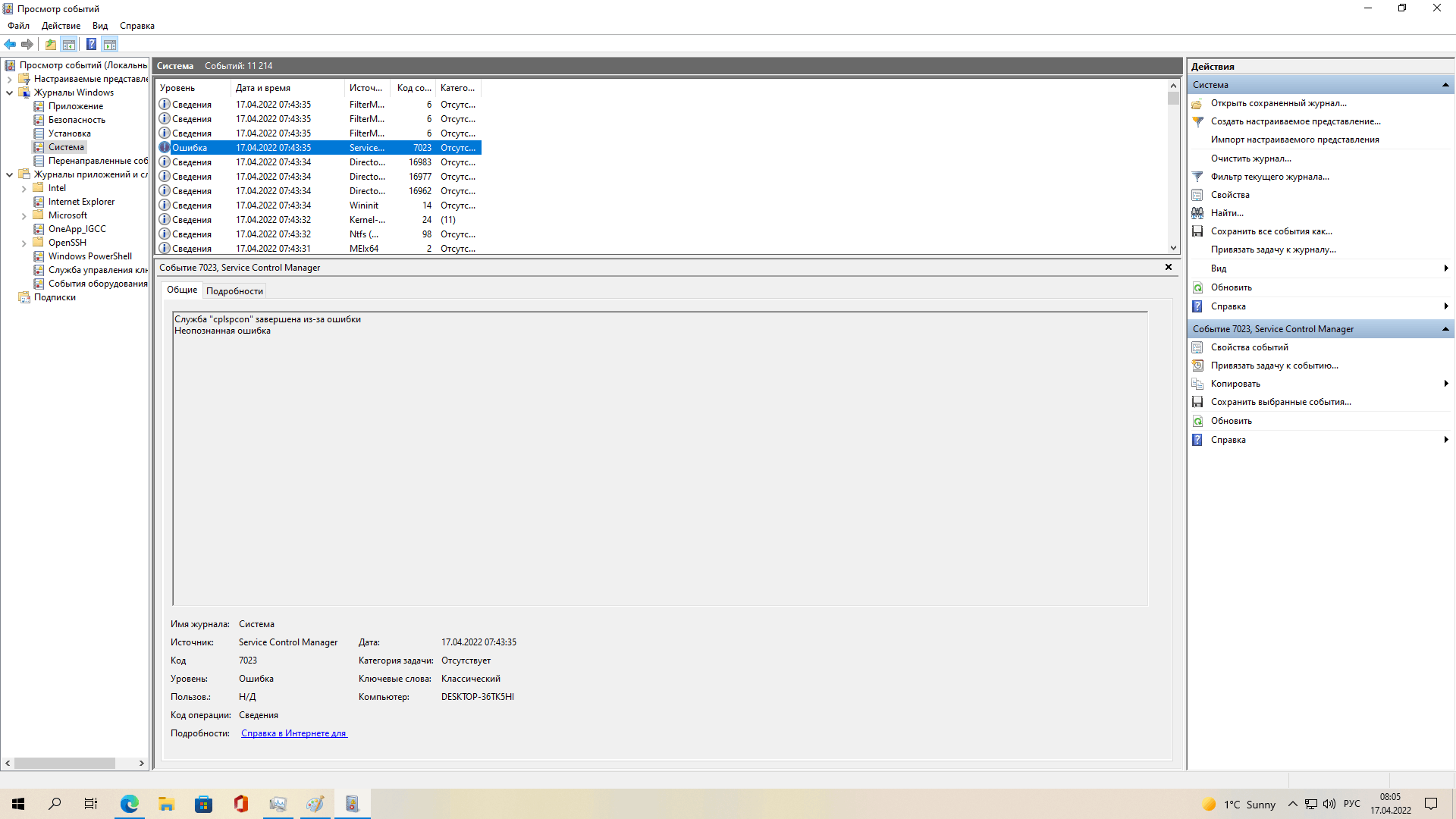The width and height of the screenshot is (1456, 819).
Task: Click the event properties icon (Свойства событий)
Action: click(1197, 347)
